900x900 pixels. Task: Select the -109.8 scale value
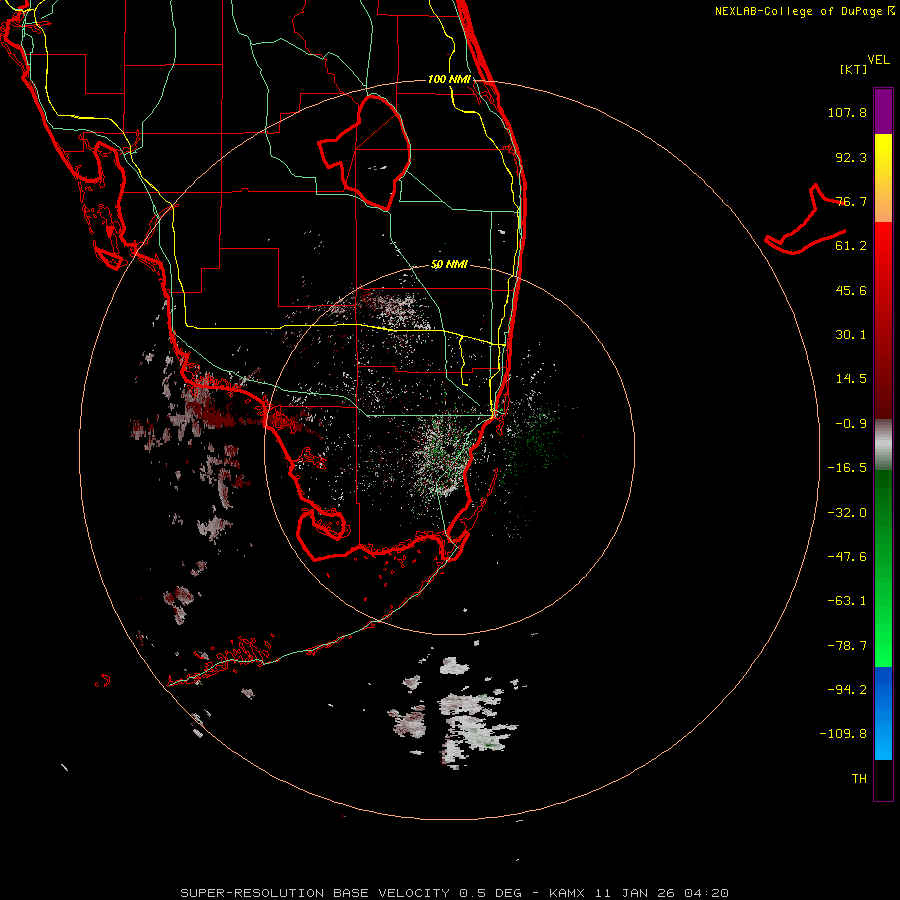(x=843, y=734)
